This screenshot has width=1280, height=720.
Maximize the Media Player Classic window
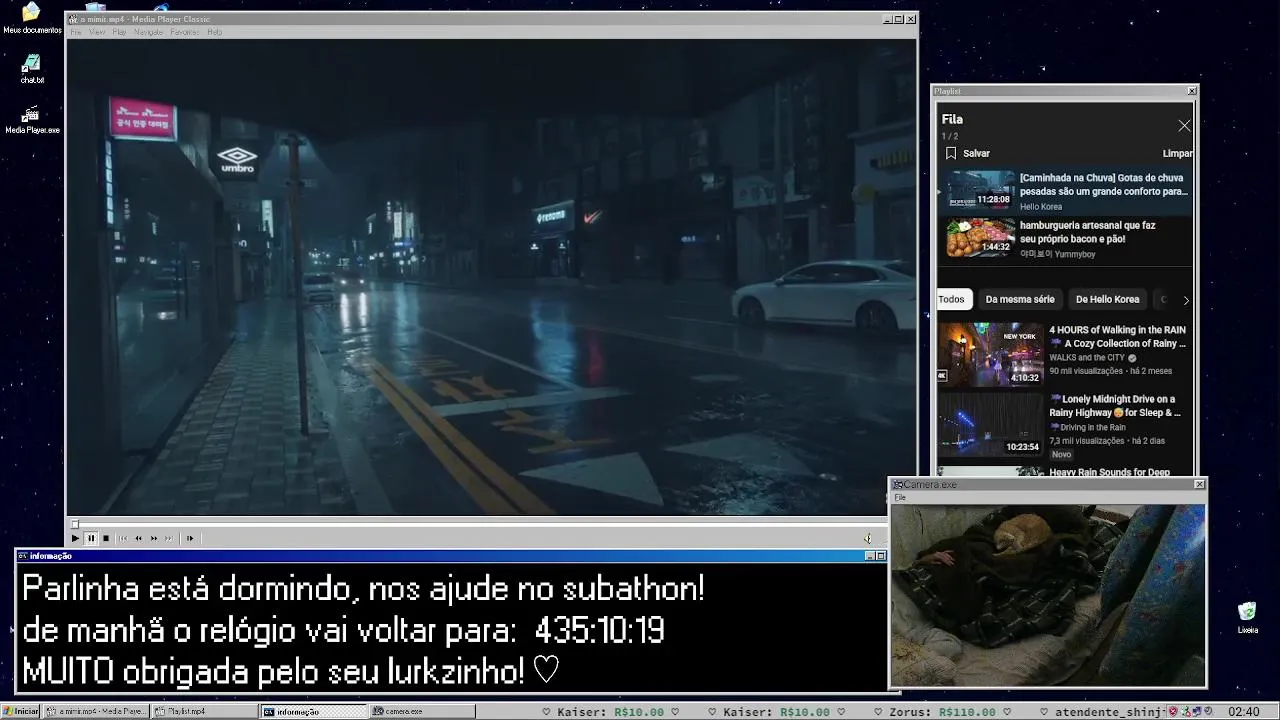point(898,19)
